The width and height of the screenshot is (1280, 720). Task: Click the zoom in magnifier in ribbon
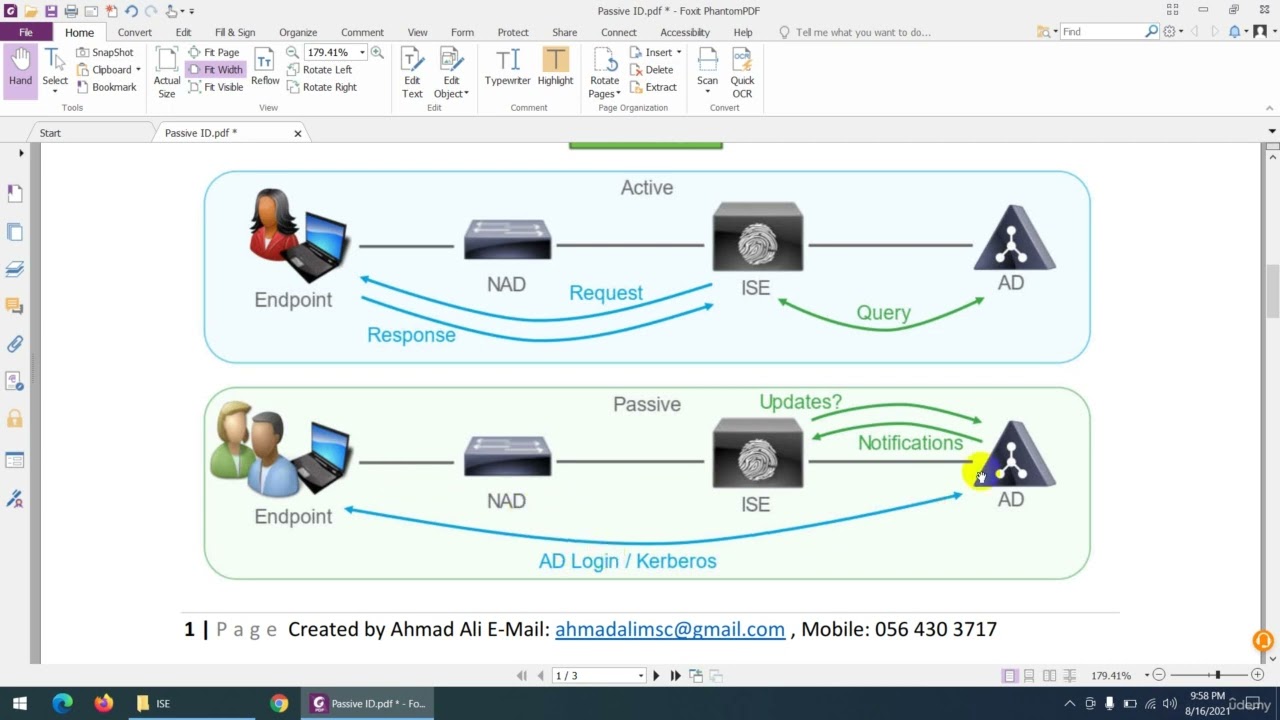[x=377, y=52]
